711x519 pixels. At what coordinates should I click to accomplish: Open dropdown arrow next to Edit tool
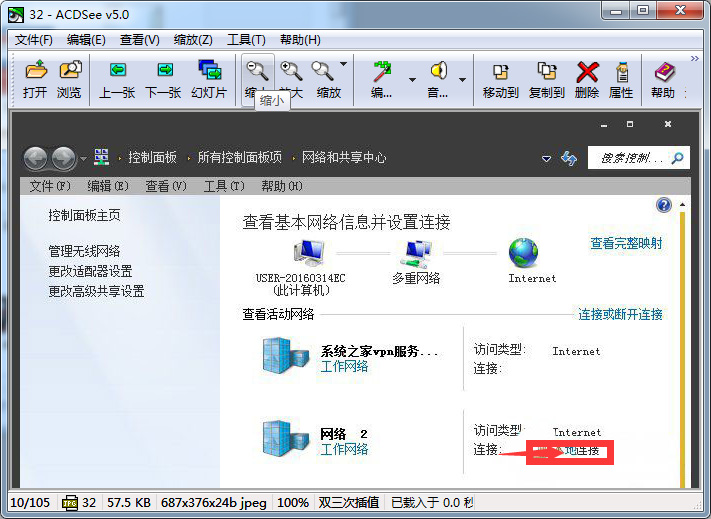click(412, 80)
